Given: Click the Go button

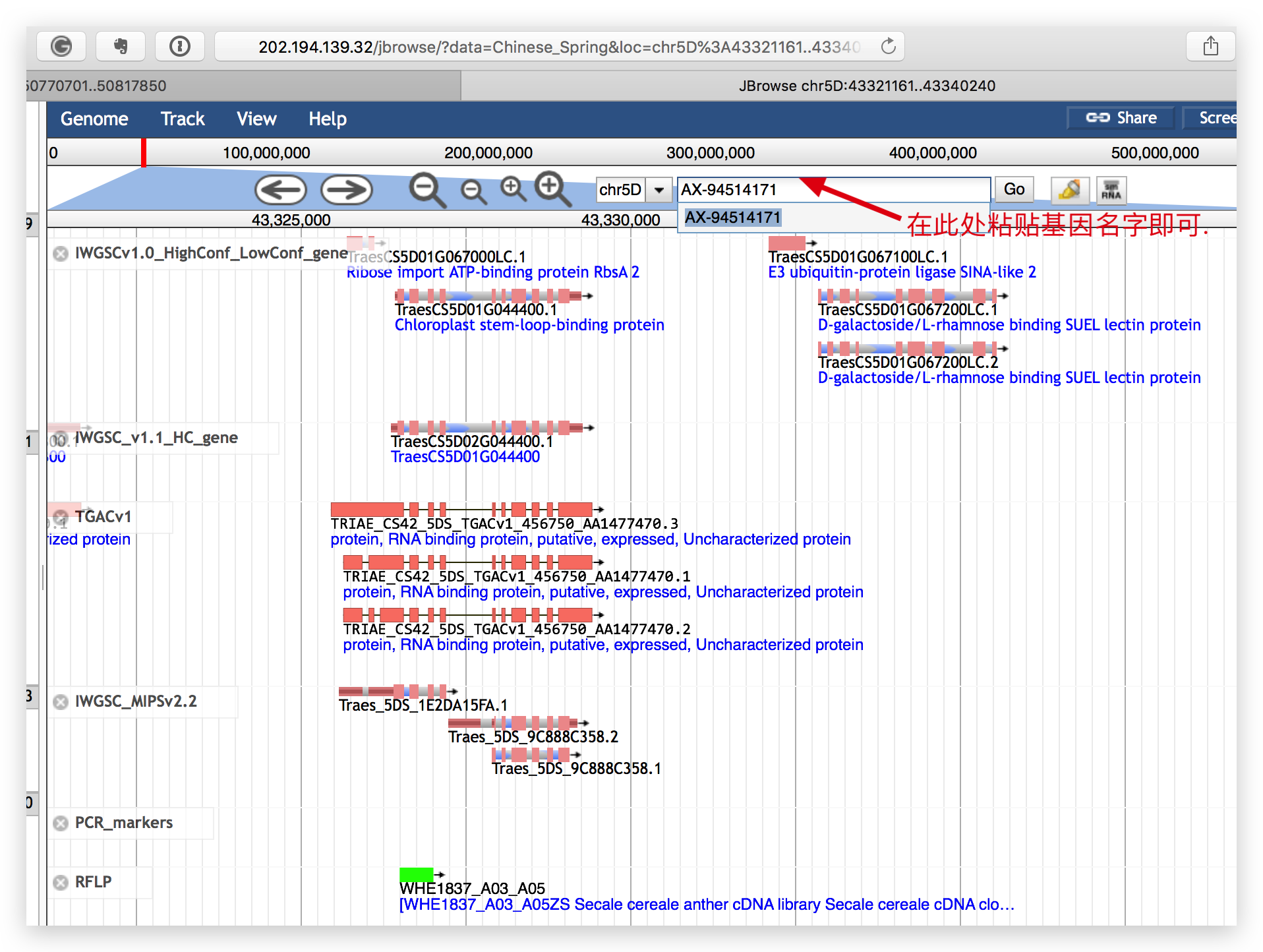Looking at the screenshot, I should coord(1014,190).
